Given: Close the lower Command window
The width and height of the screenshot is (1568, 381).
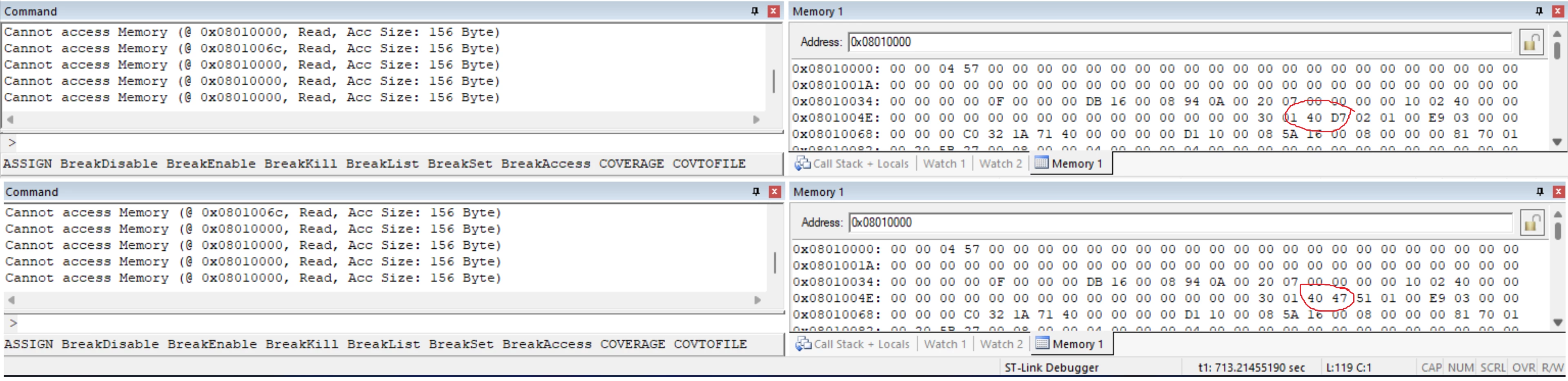Looking at the screenshot, I should coord(775,192).
